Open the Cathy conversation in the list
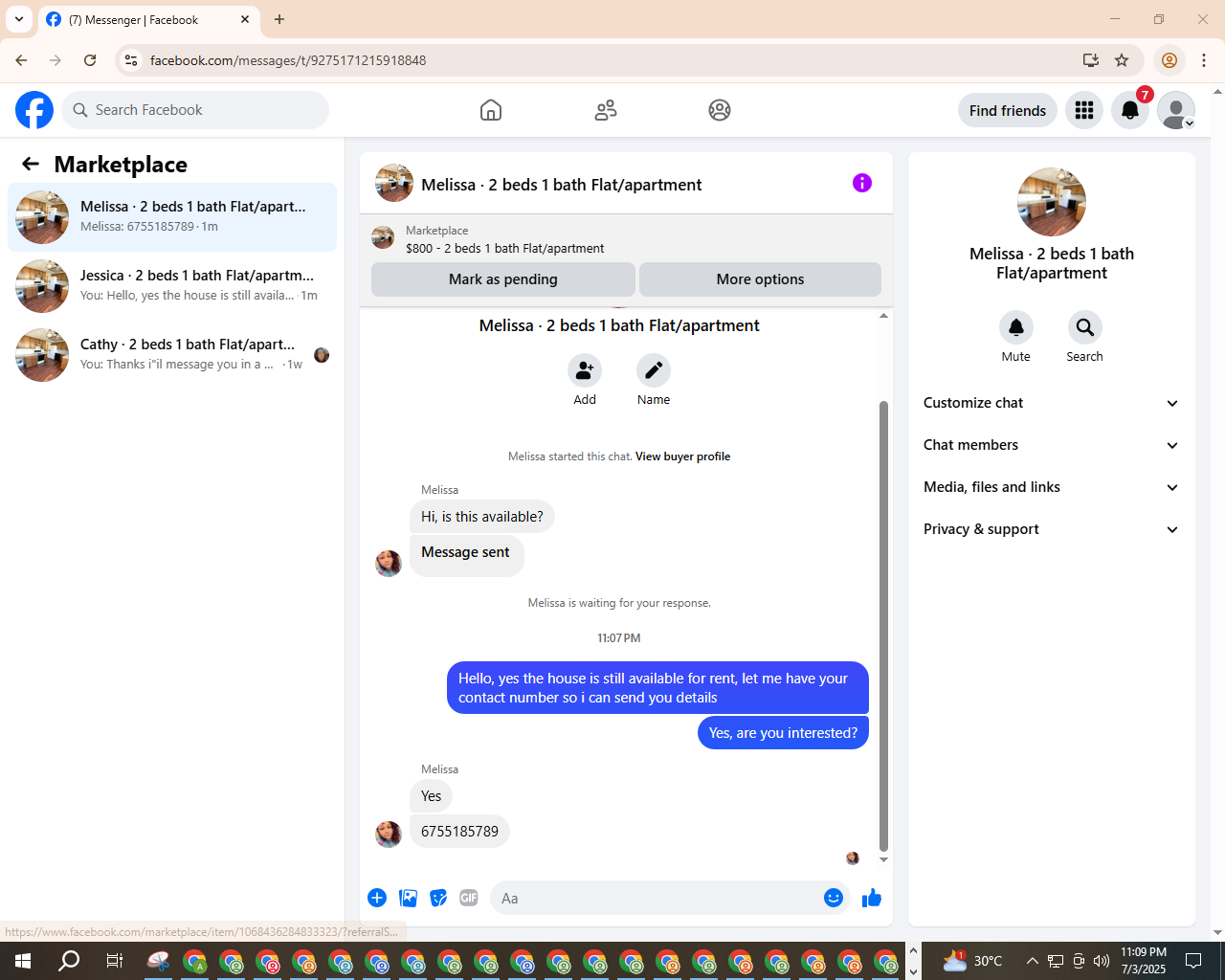The image size is (1225, 980). tap(172, 355)
